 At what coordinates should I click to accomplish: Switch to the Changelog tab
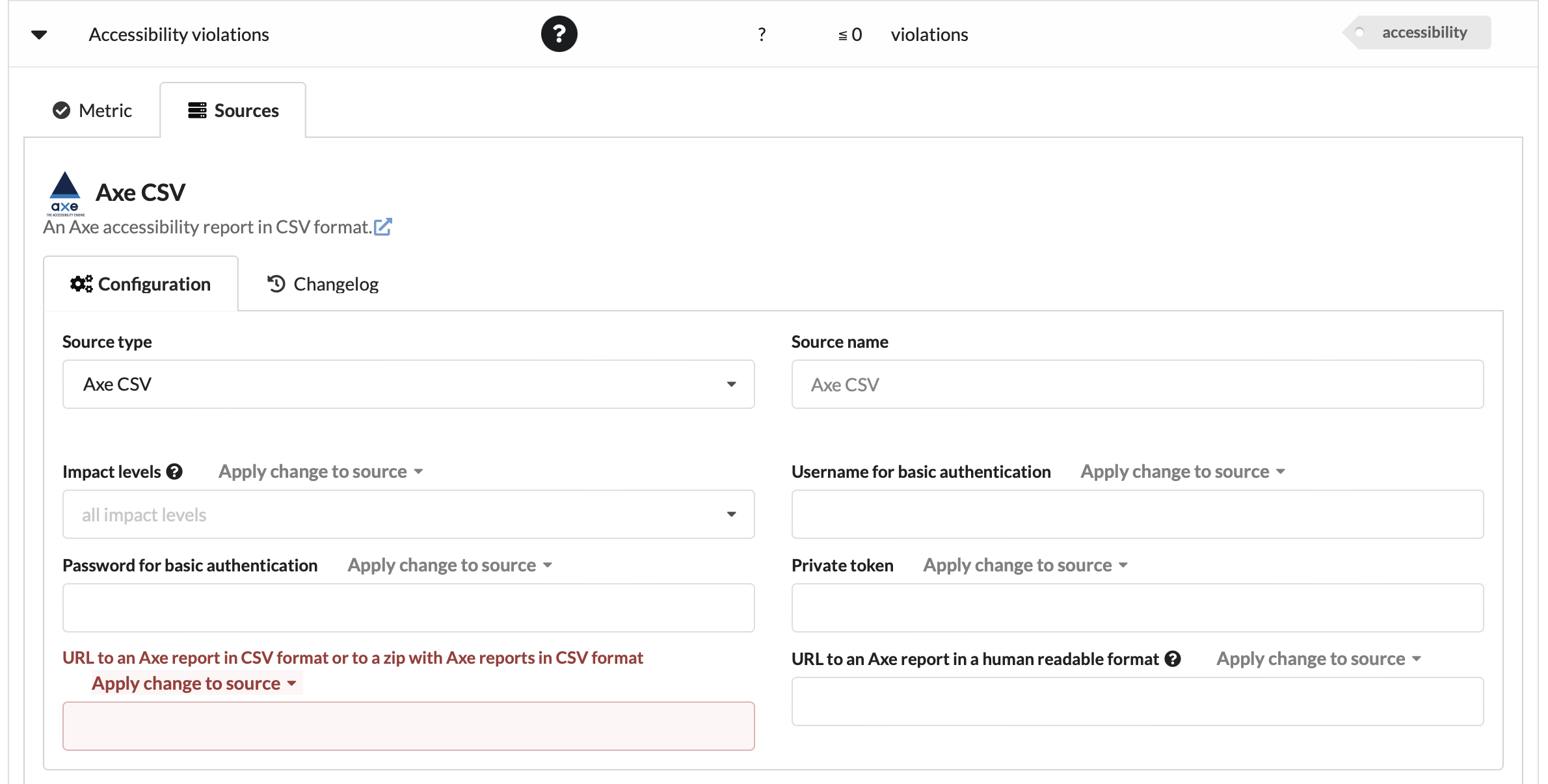[x=323, y=284]
